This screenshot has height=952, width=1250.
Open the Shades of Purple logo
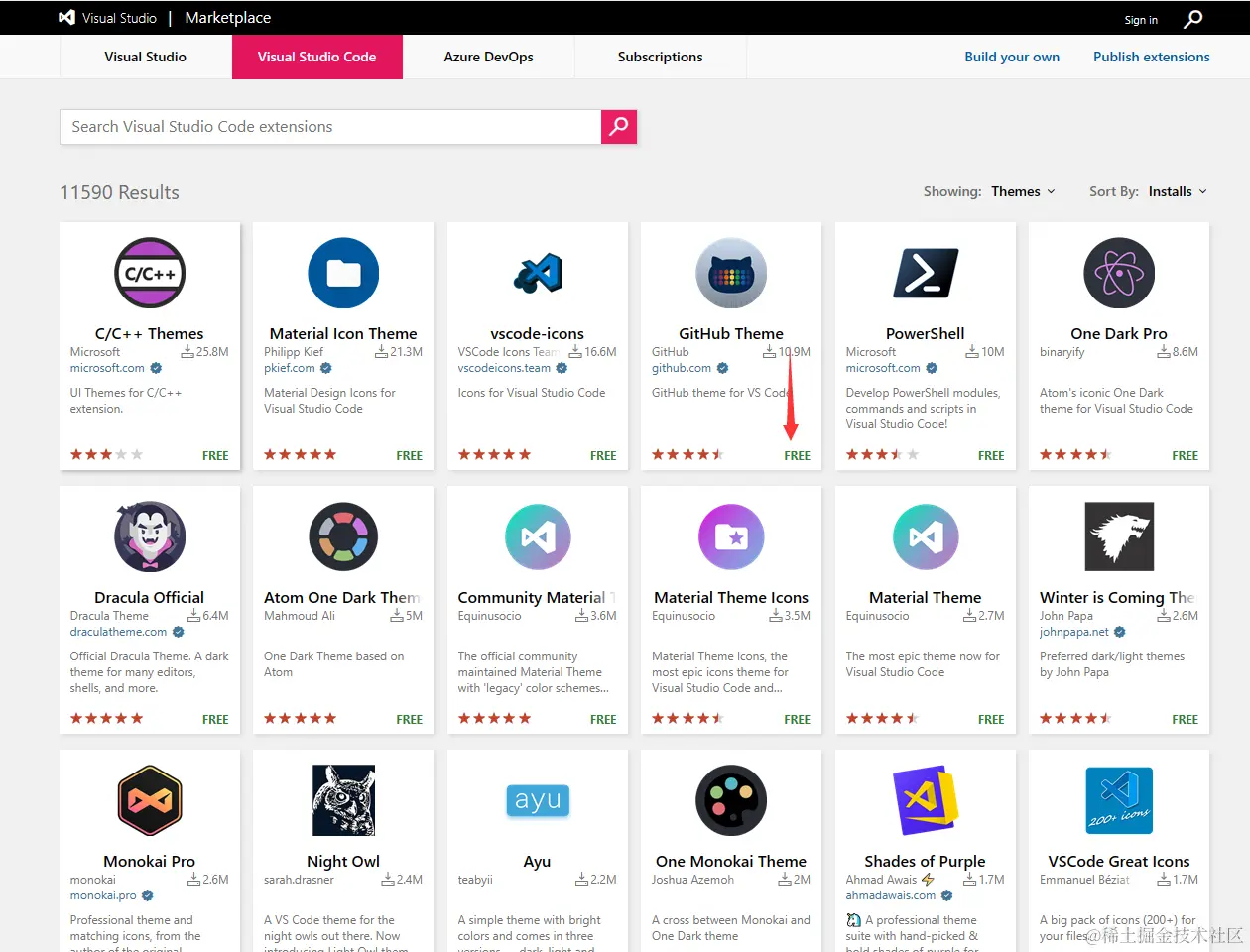coord(926,800)
